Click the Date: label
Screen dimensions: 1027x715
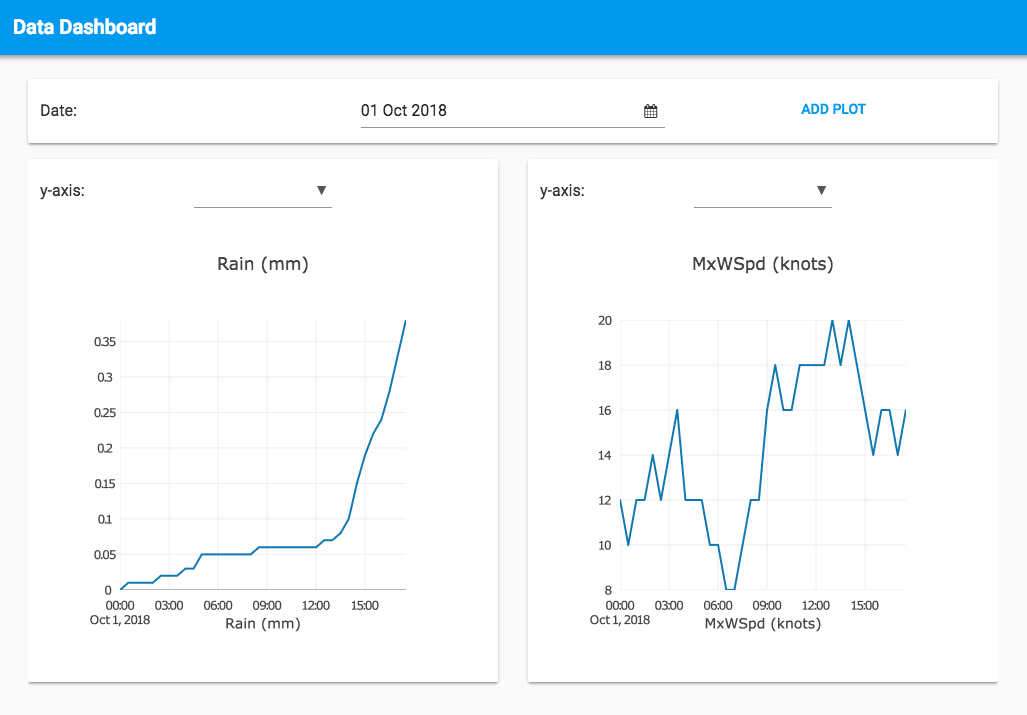(x=58, y=111)
